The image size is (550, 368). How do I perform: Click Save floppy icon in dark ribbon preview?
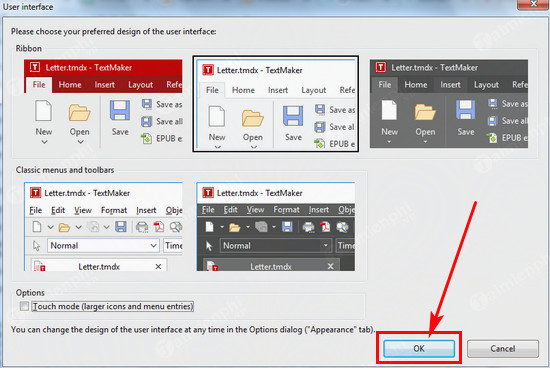(465, 111)
